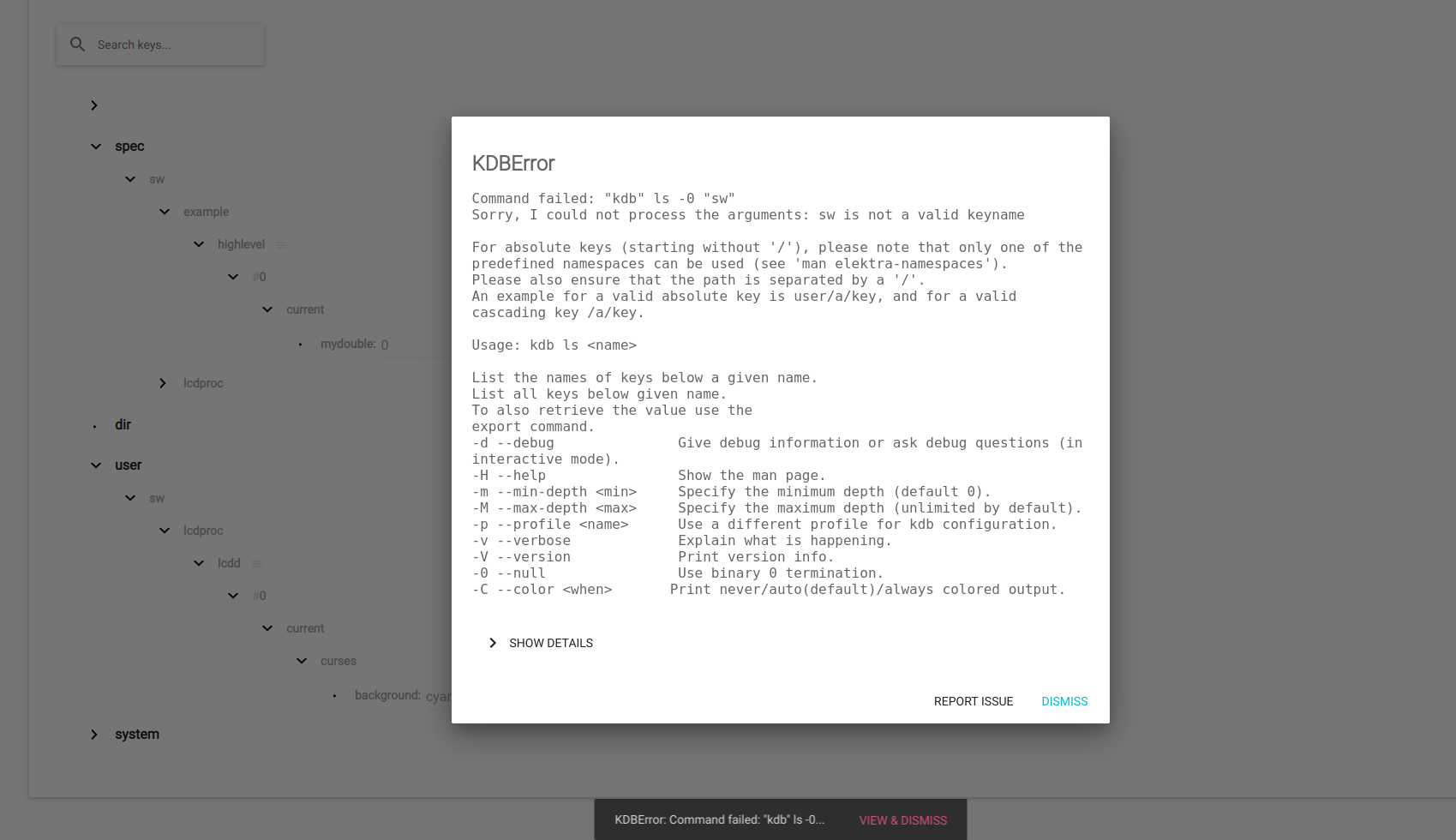Select the lcdd key label

coord(229,563)
